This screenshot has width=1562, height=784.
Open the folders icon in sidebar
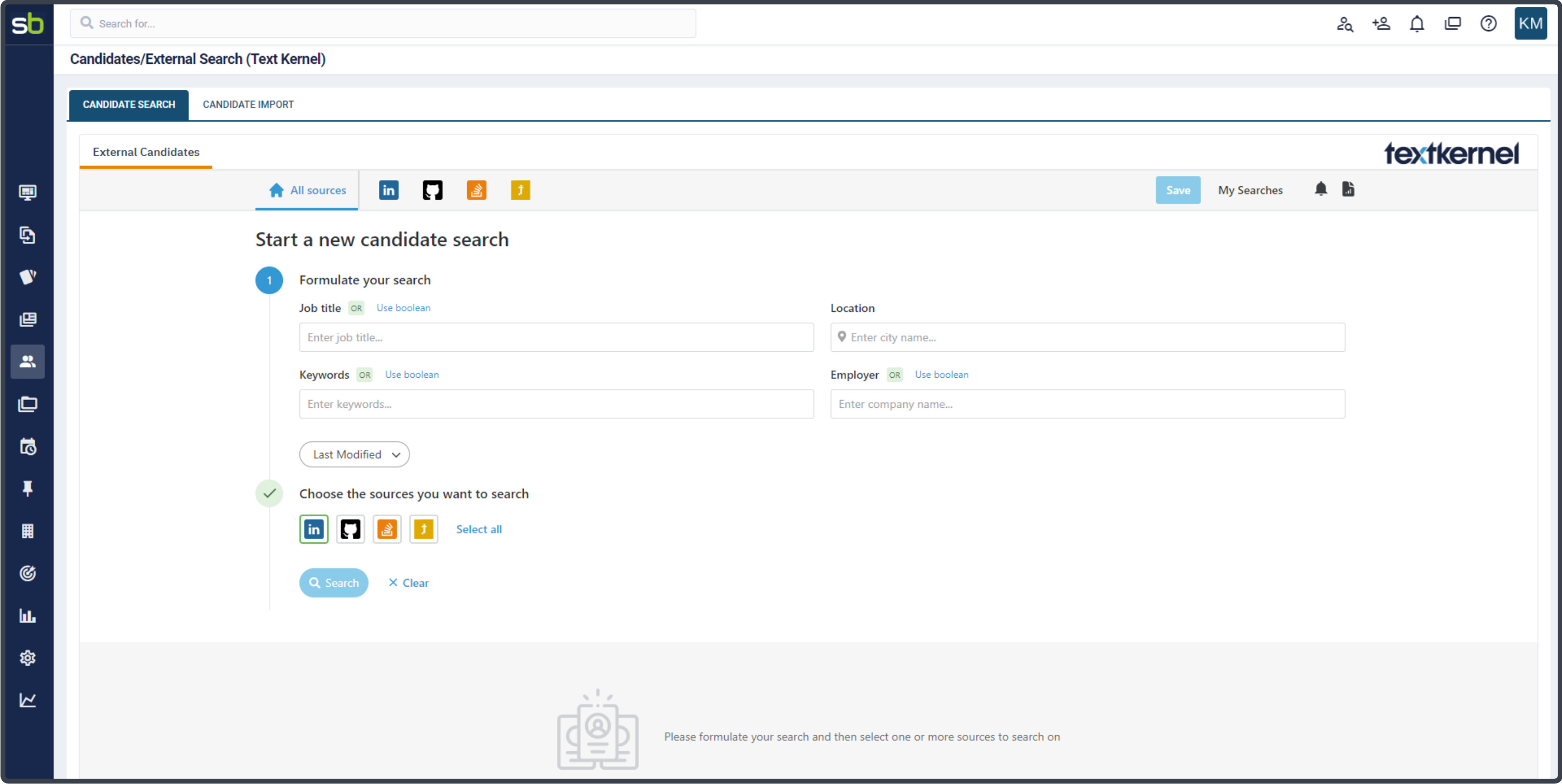28,404
